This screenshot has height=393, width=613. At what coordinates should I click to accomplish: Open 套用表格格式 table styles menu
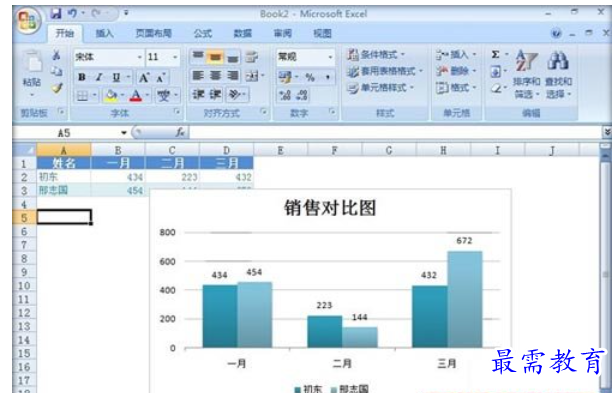click(385, 71)
